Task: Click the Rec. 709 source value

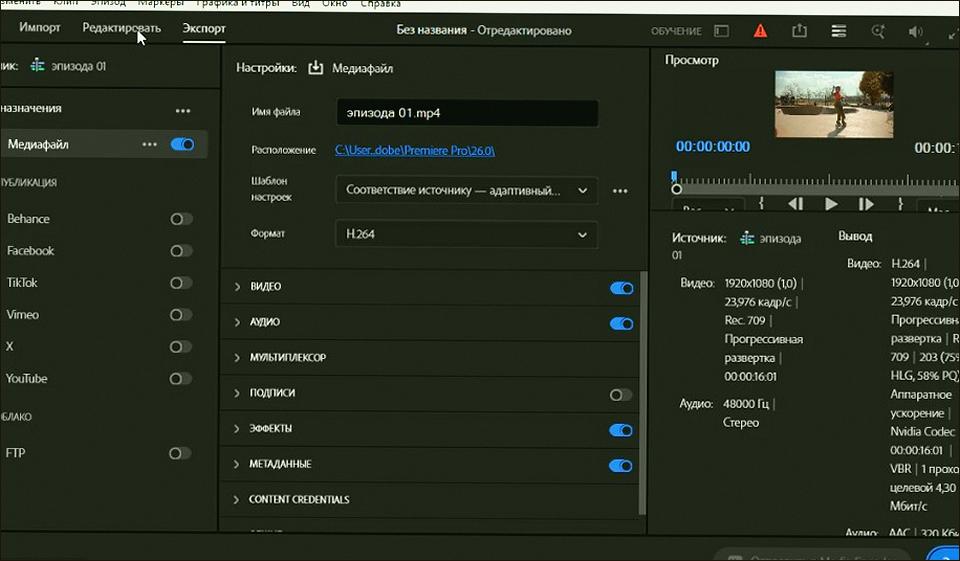Action: click(x=745, y=320)
